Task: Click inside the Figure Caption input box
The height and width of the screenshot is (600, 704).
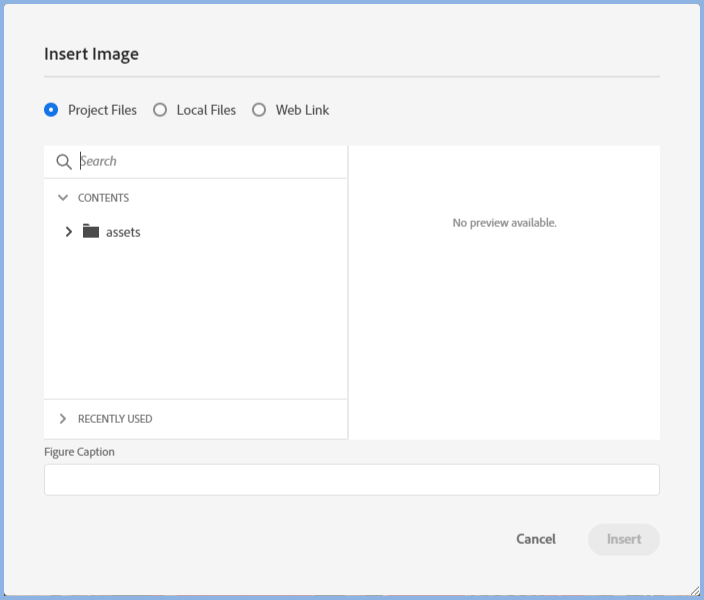Action: pyautogui.click(x=352, y=480)
